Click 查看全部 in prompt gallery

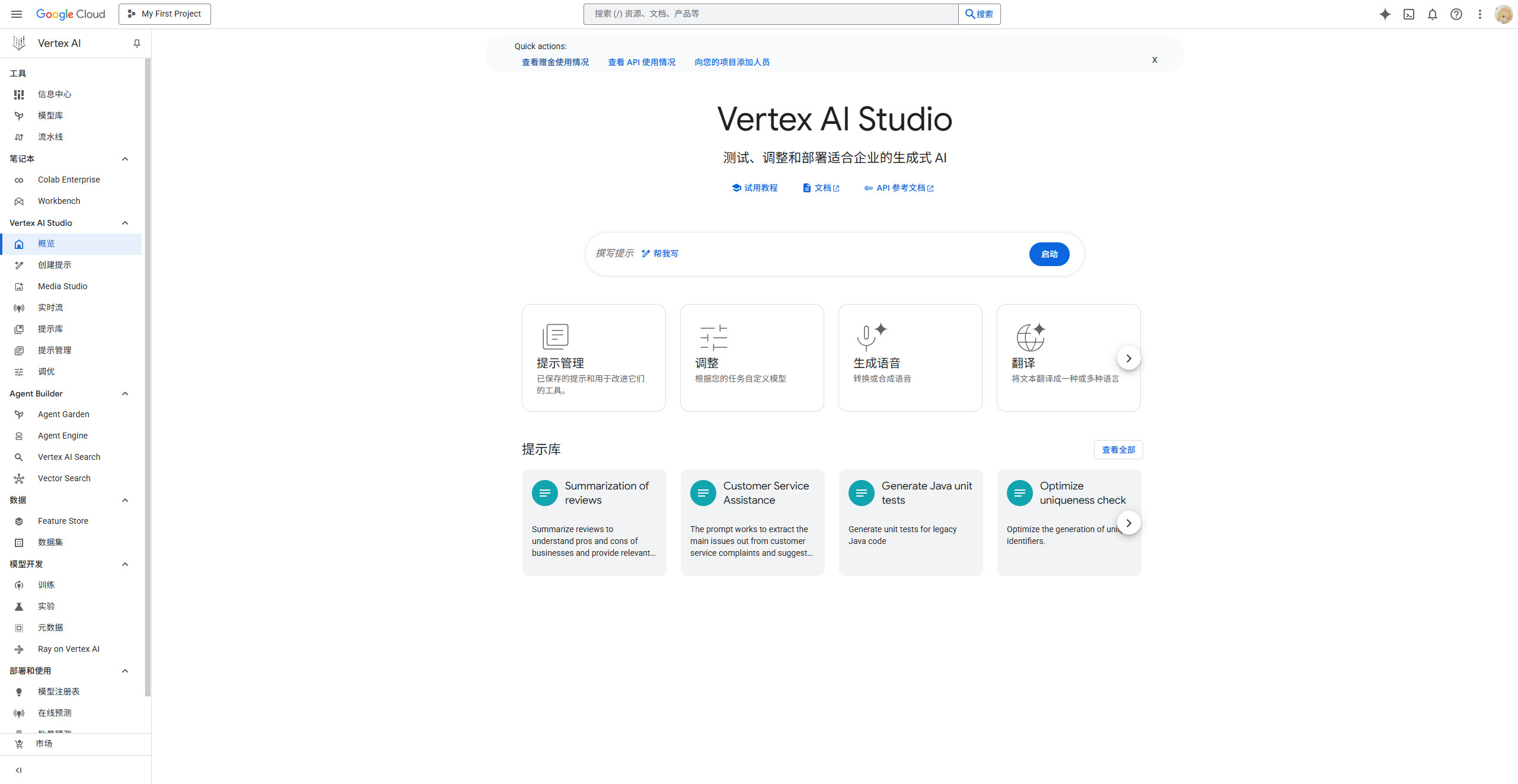pyautogui.click(x=1118, y=450)
